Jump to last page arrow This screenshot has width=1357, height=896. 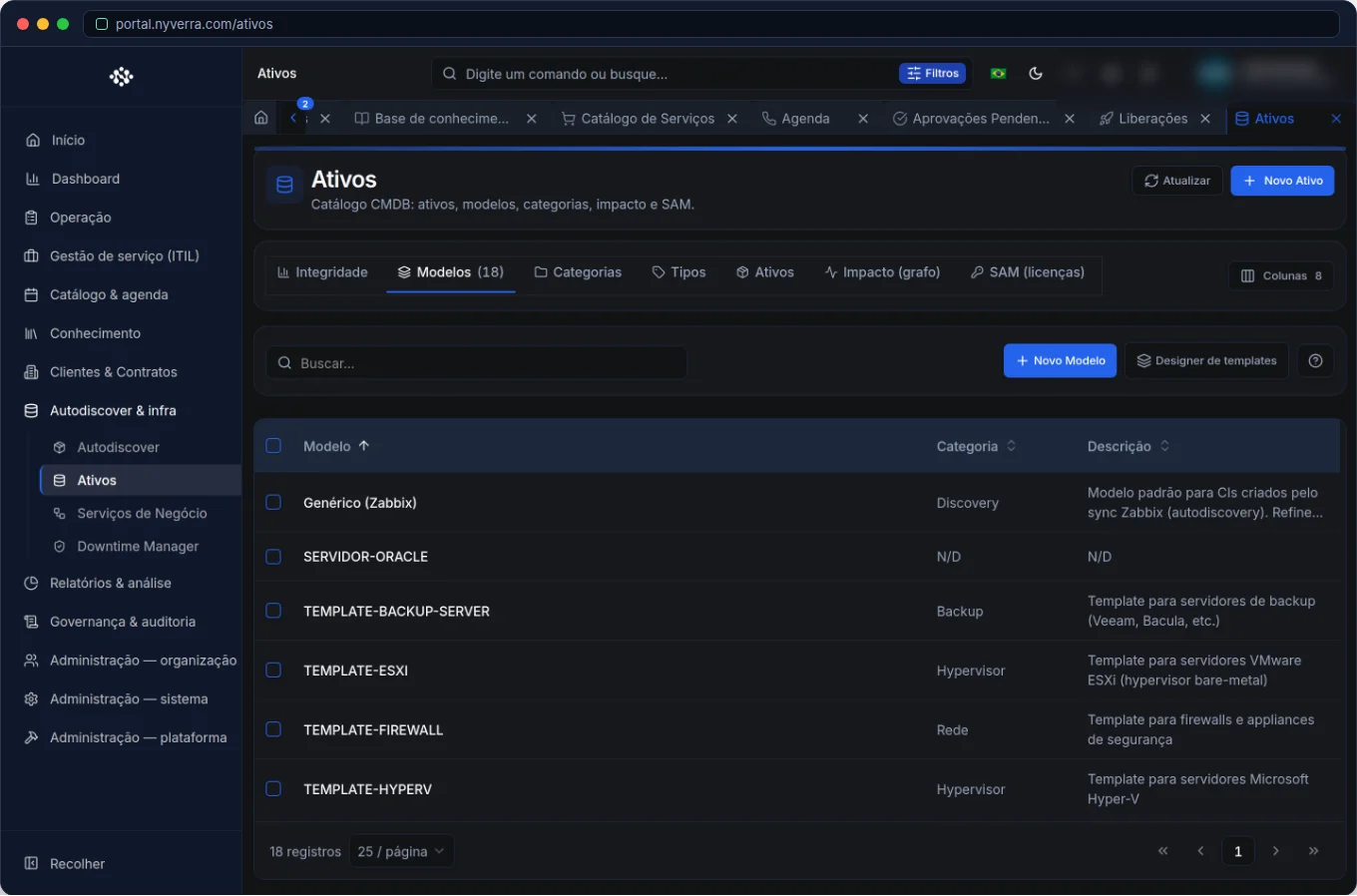(x=1313, y=851)
